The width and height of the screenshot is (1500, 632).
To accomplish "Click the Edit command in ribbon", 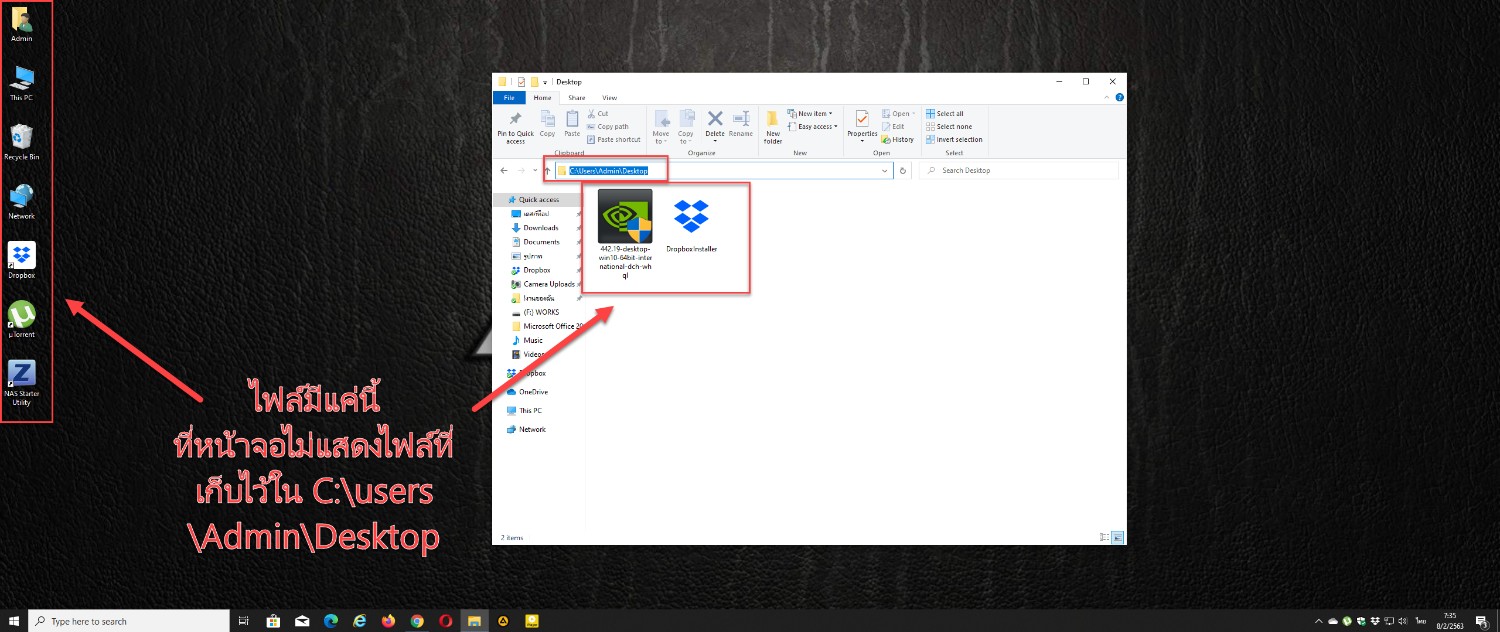I will click(x=894, y=126).
